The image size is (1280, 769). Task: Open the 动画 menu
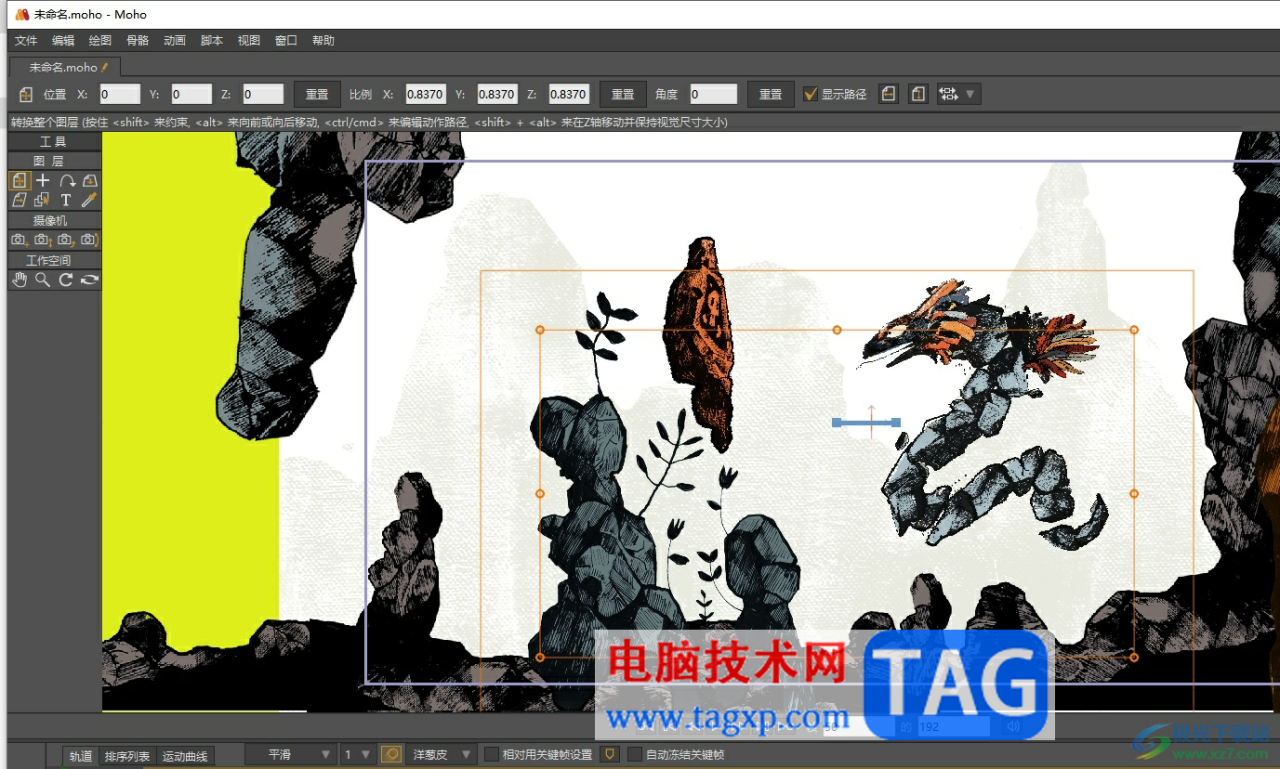[174, 41]
